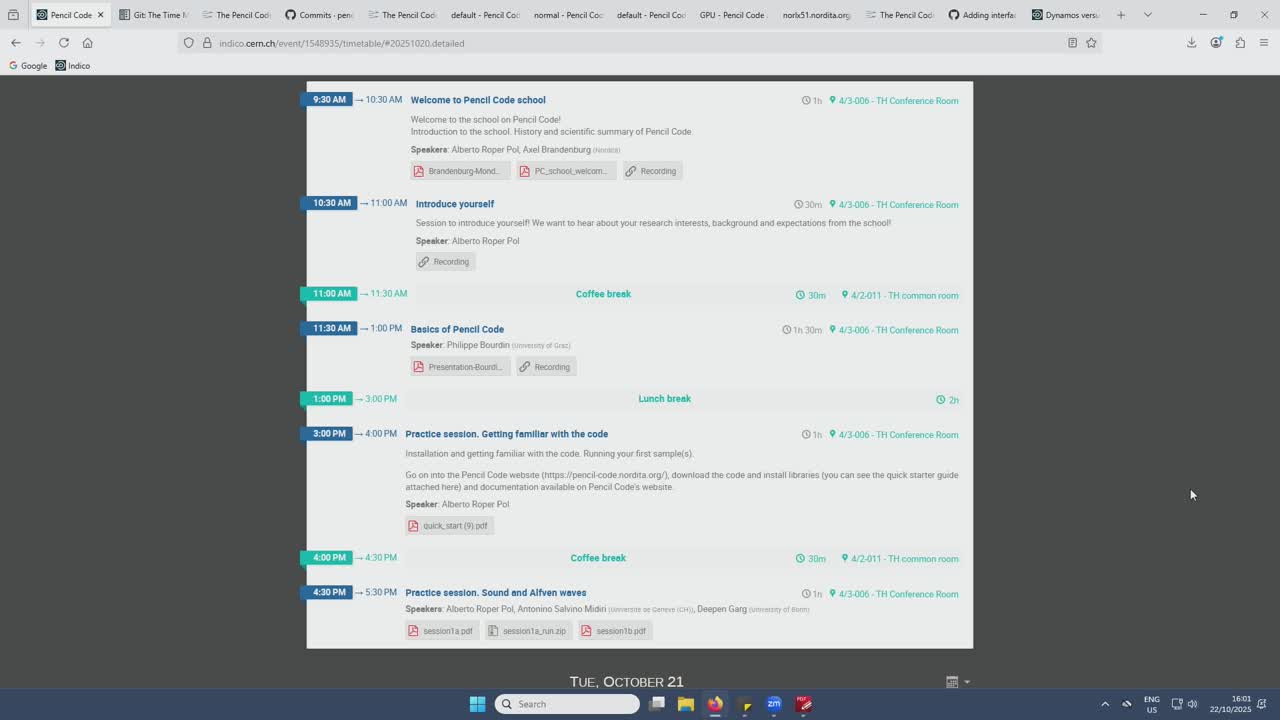1280x720 pixels.
Task: Open Firefox downloads panel
Action: (x=1191, y=43)
